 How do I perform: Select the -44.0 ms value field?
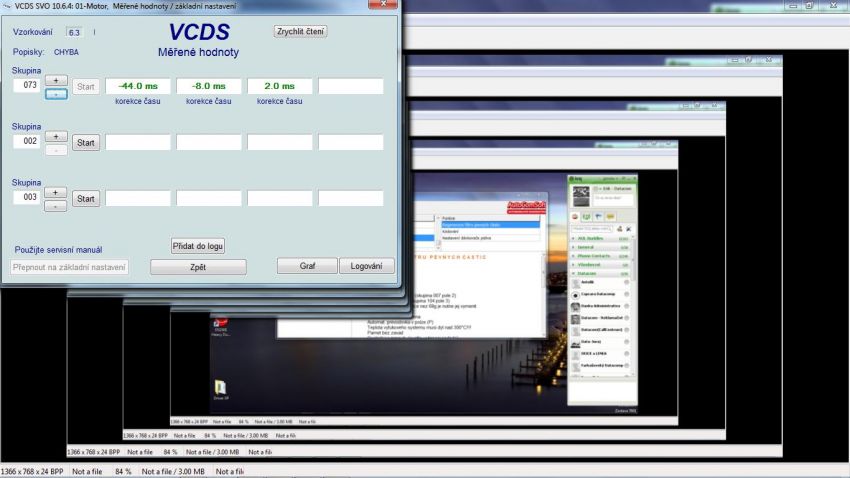(x=138, y=86)
